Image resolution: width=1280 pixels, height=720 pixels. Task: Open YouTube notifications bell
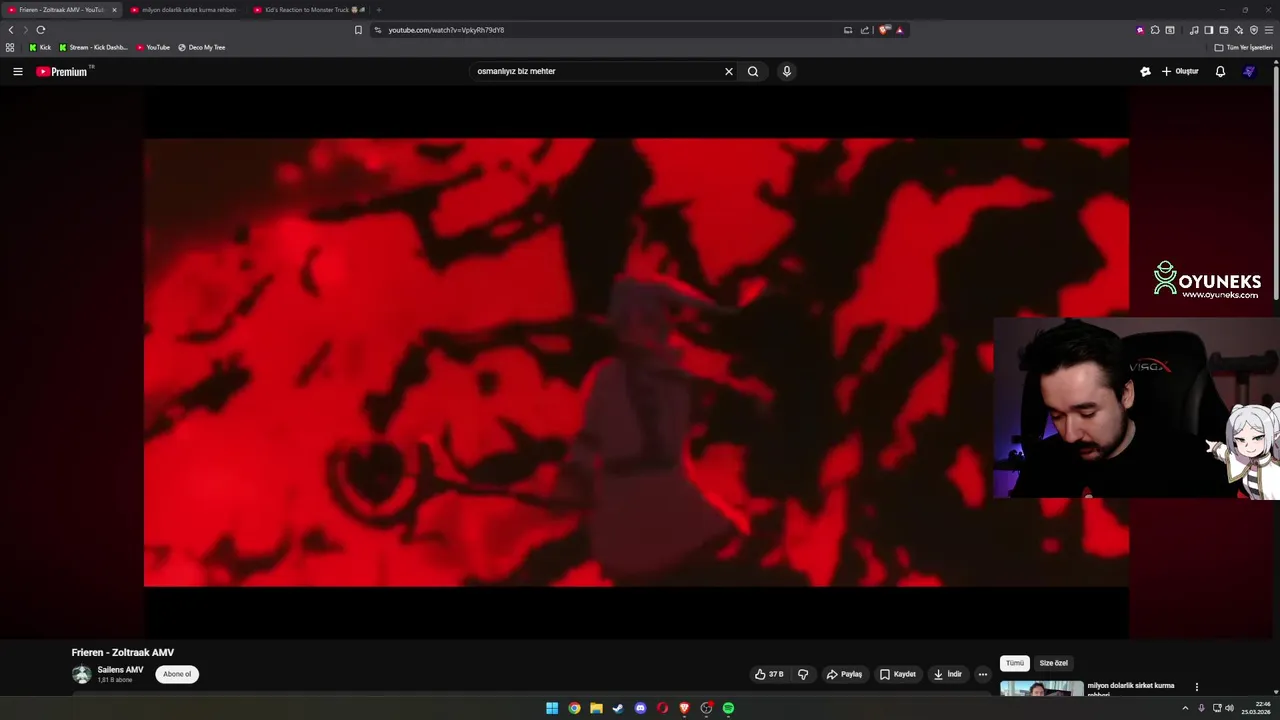1220,71
